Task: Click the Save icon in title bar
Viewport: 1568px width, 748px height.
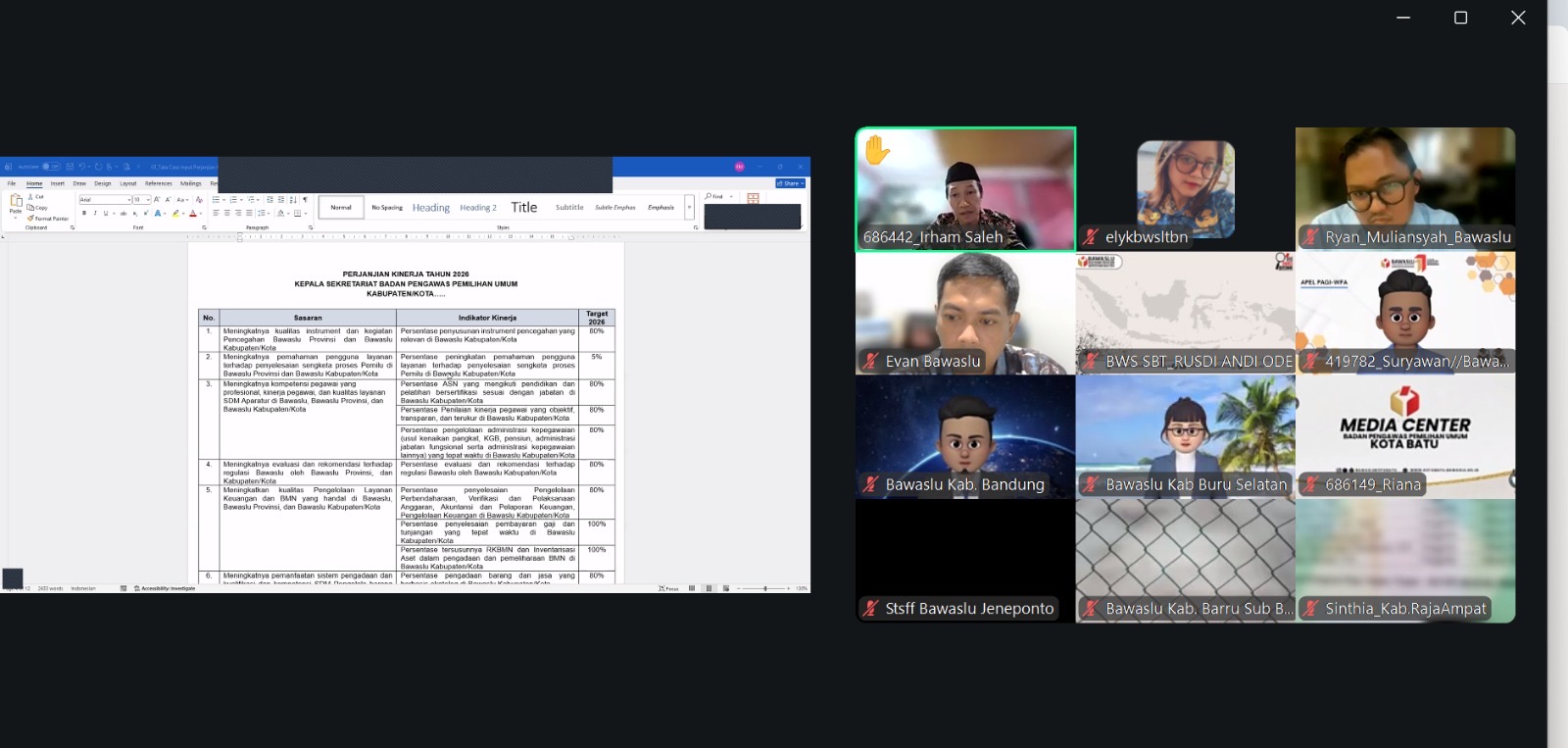Action: pyautogui.click(x=68, y=167)
